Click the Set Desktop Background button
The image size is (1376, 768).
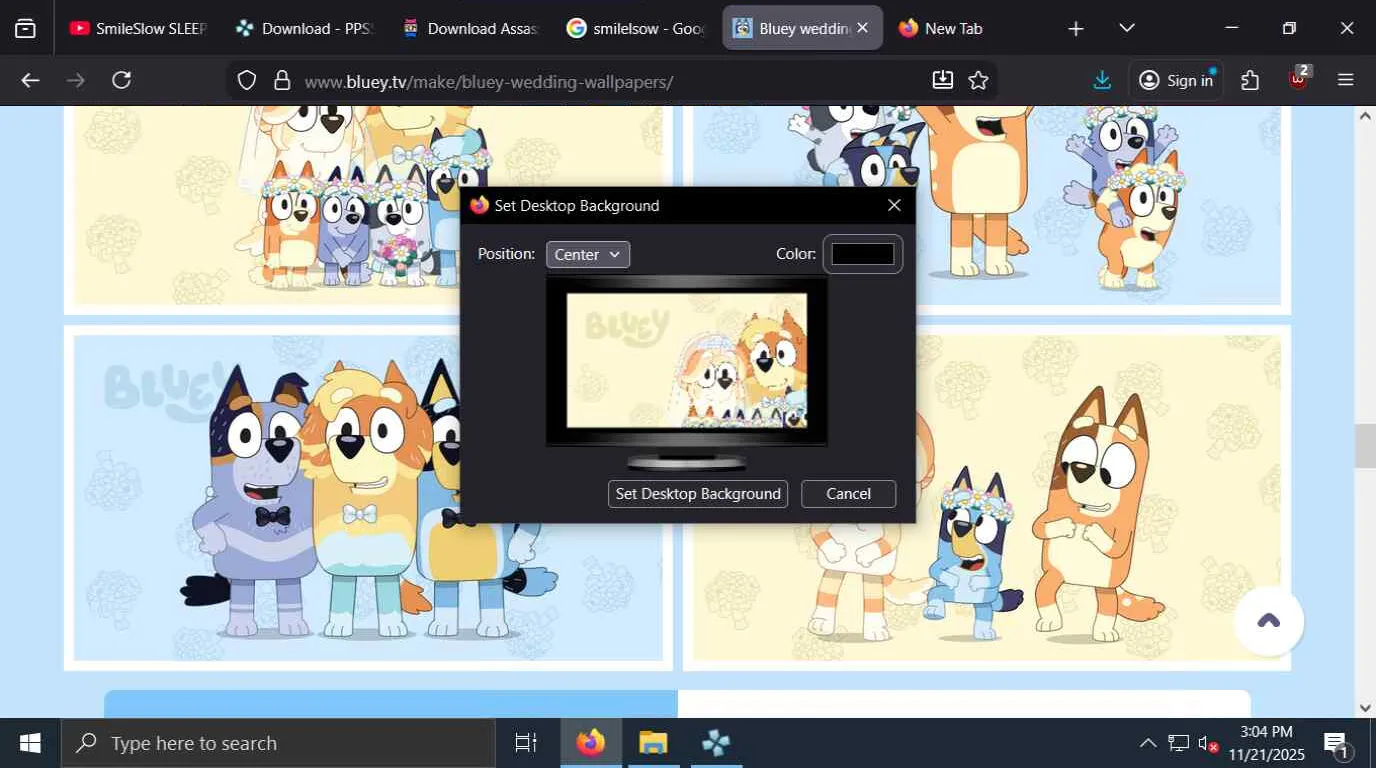point(698,494)
